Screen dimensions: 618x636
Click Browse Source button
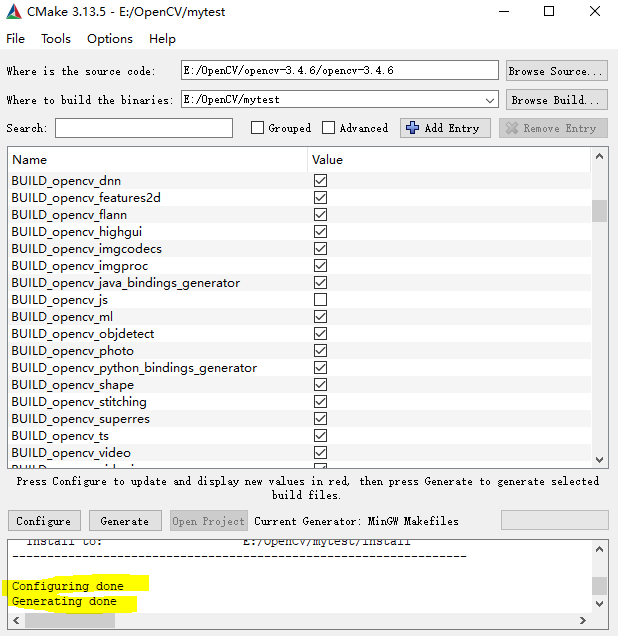coord(556,71)
